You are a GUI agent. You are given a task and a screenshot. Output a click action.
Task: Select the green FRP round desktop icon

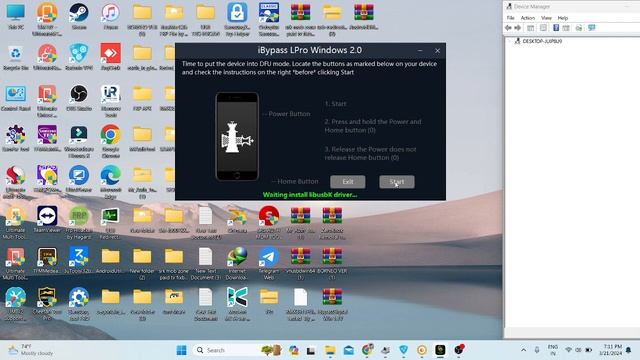click(x=79, y=222)
